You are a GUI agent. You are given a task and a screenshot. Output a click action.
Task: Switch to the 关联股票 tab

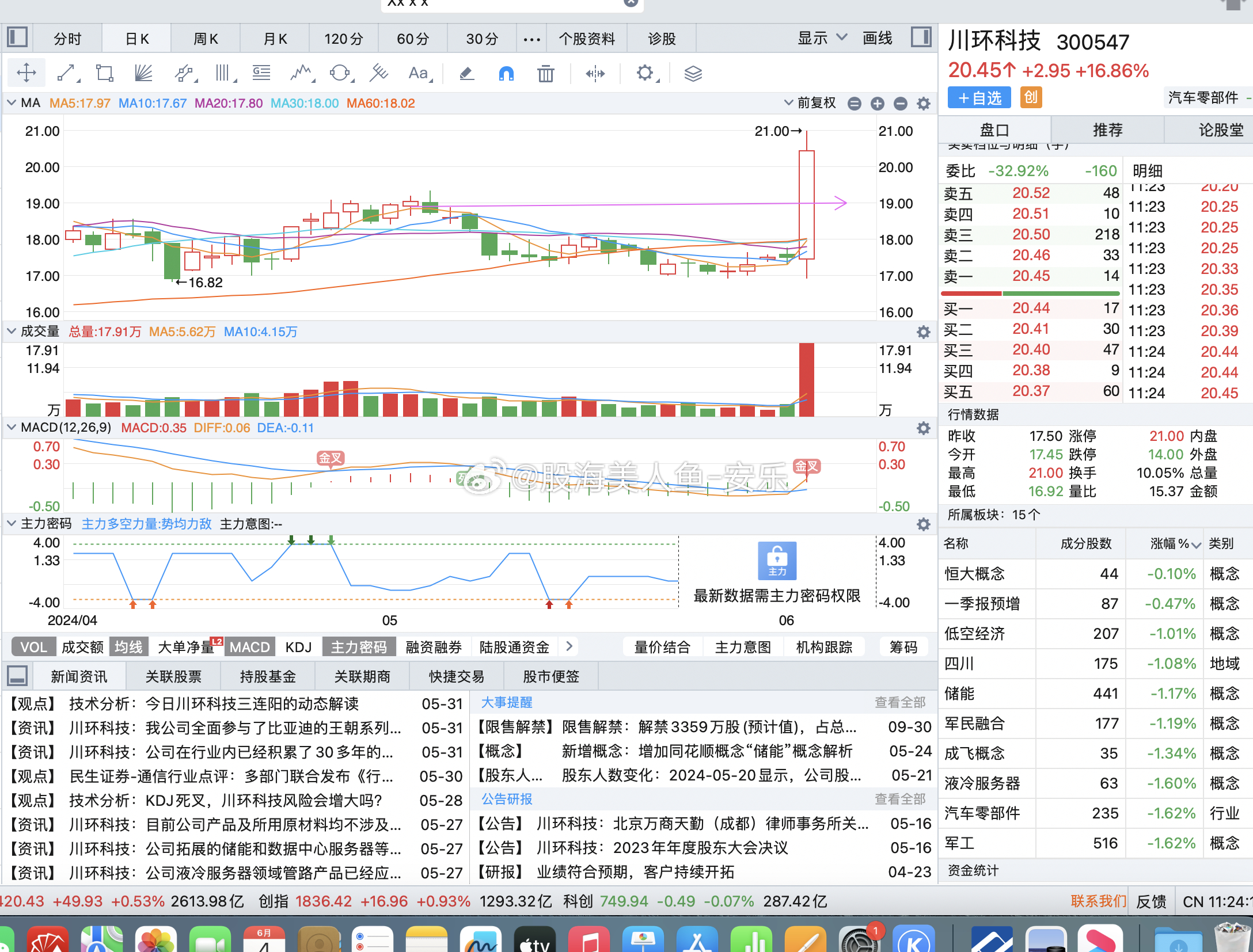[x=173, y=676]
